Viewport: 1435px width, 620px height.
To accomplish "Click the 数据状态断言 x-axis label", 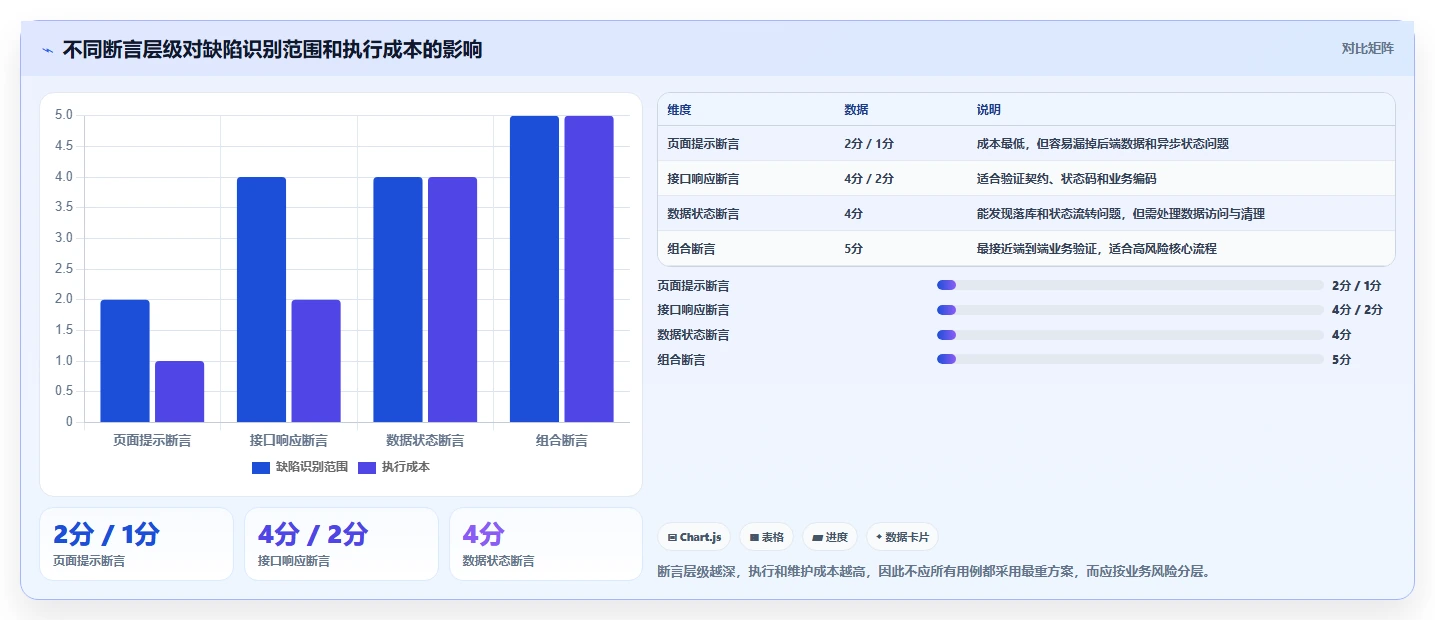I will click(x=425, y=440).
